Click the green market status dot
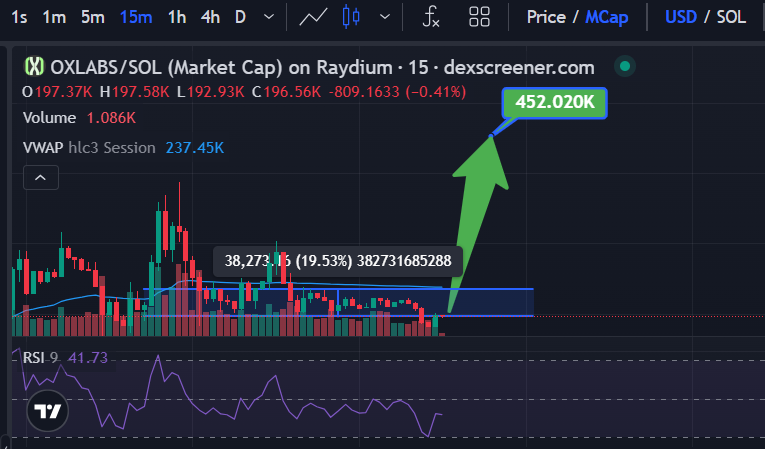 (x=625, y=66)
